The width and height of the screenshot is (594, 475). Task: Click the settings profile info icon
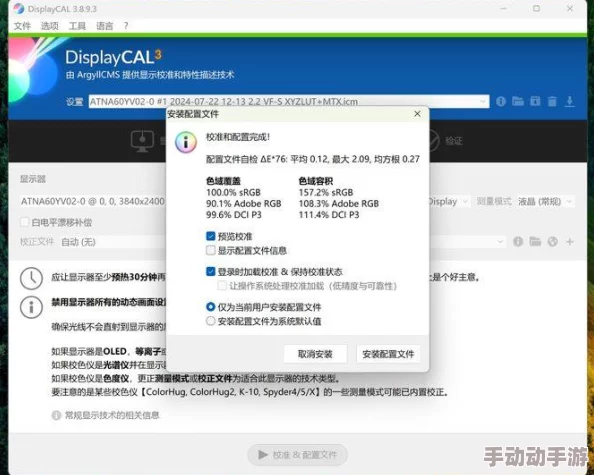[501, 102]
